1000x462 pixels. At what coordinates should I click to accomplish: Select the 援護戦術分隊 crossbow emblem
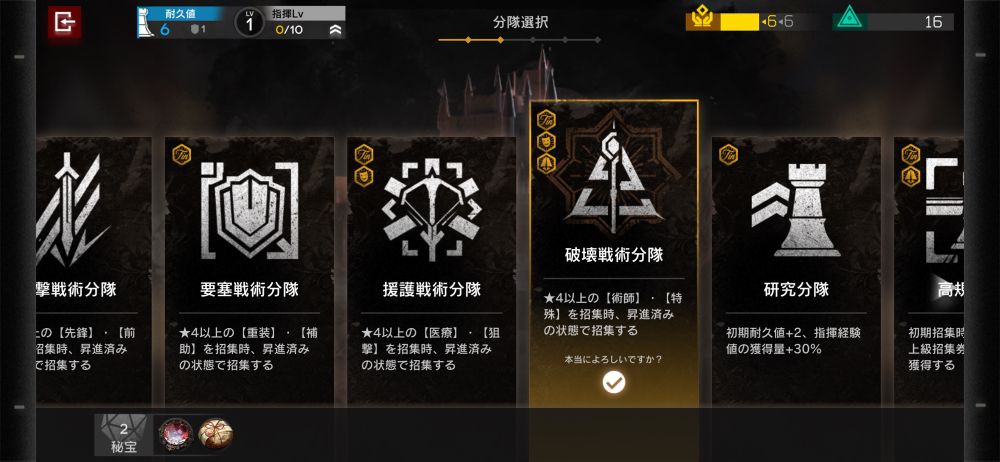tap(431, 210)
